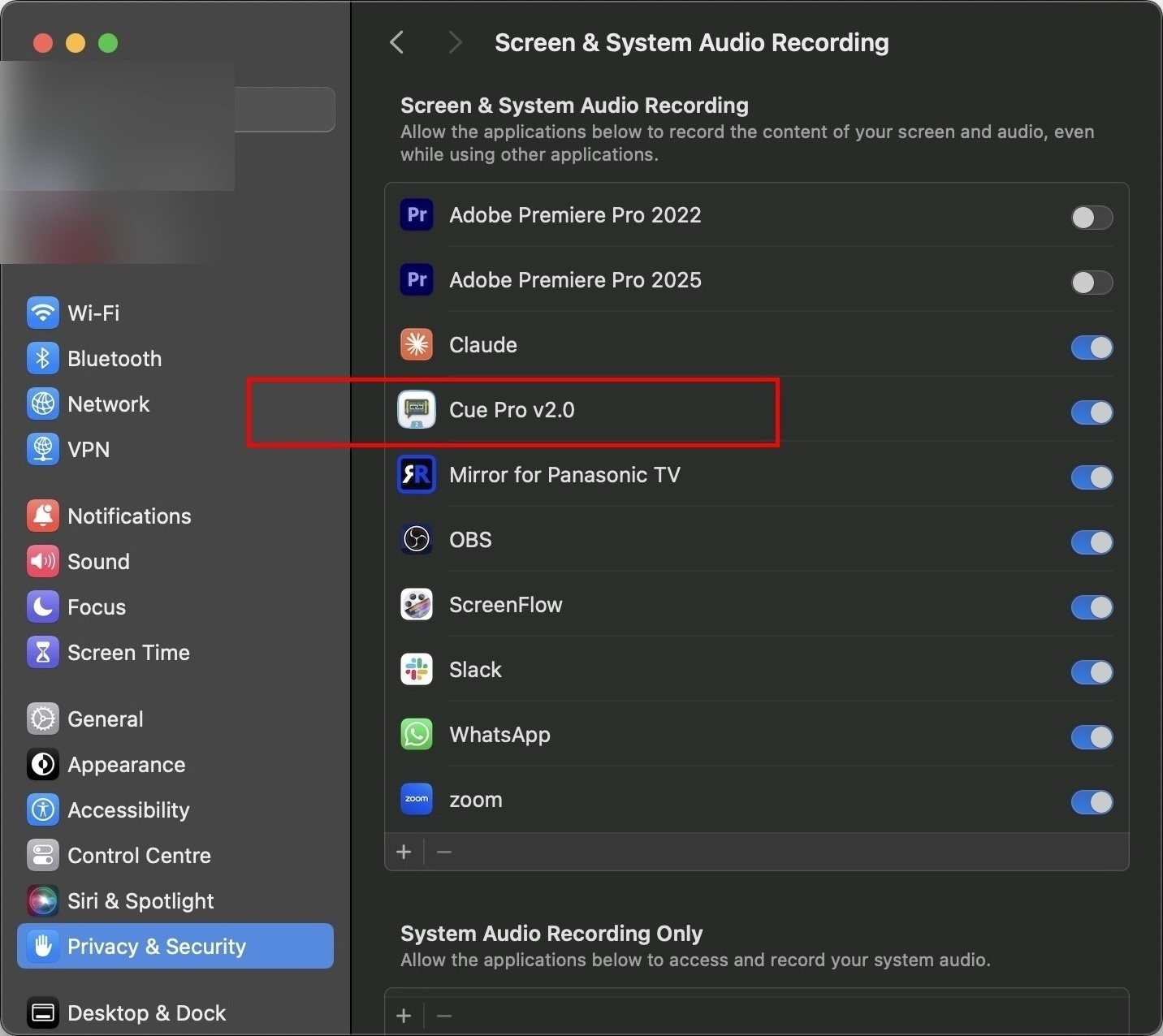Click the General gear icon
This screenshot has width=1163, height=1036.
42,719
